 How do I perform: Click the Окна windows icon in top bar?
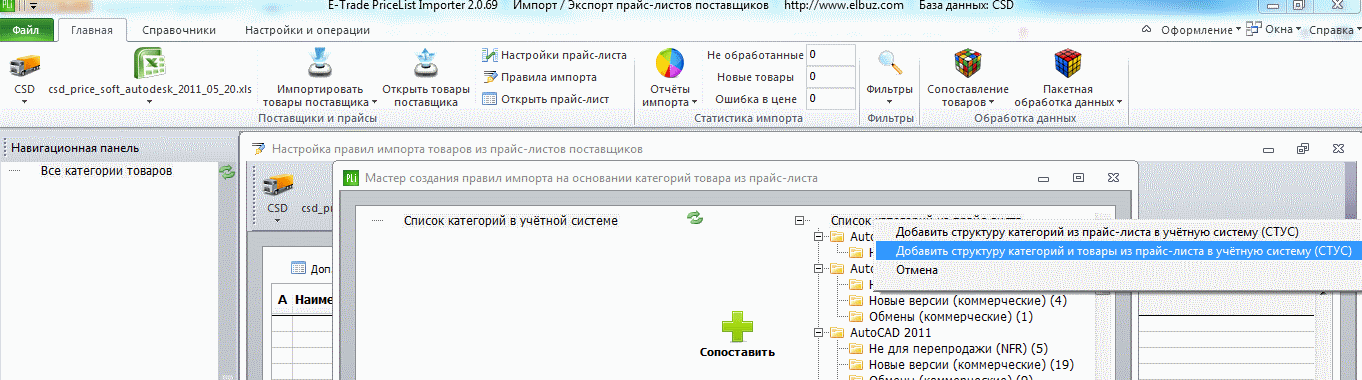click(1254, 29)
